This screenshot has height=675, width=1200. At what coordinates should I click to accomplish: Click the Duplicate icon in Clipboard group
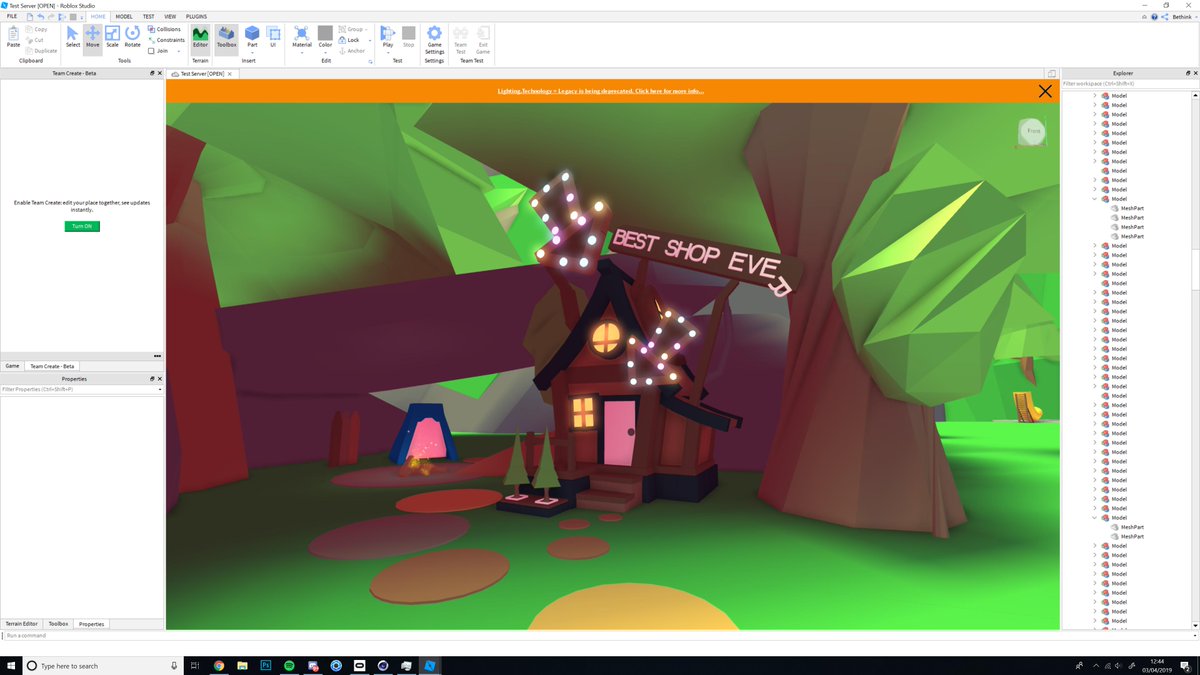pyautogui.click(x=29, y=50)
